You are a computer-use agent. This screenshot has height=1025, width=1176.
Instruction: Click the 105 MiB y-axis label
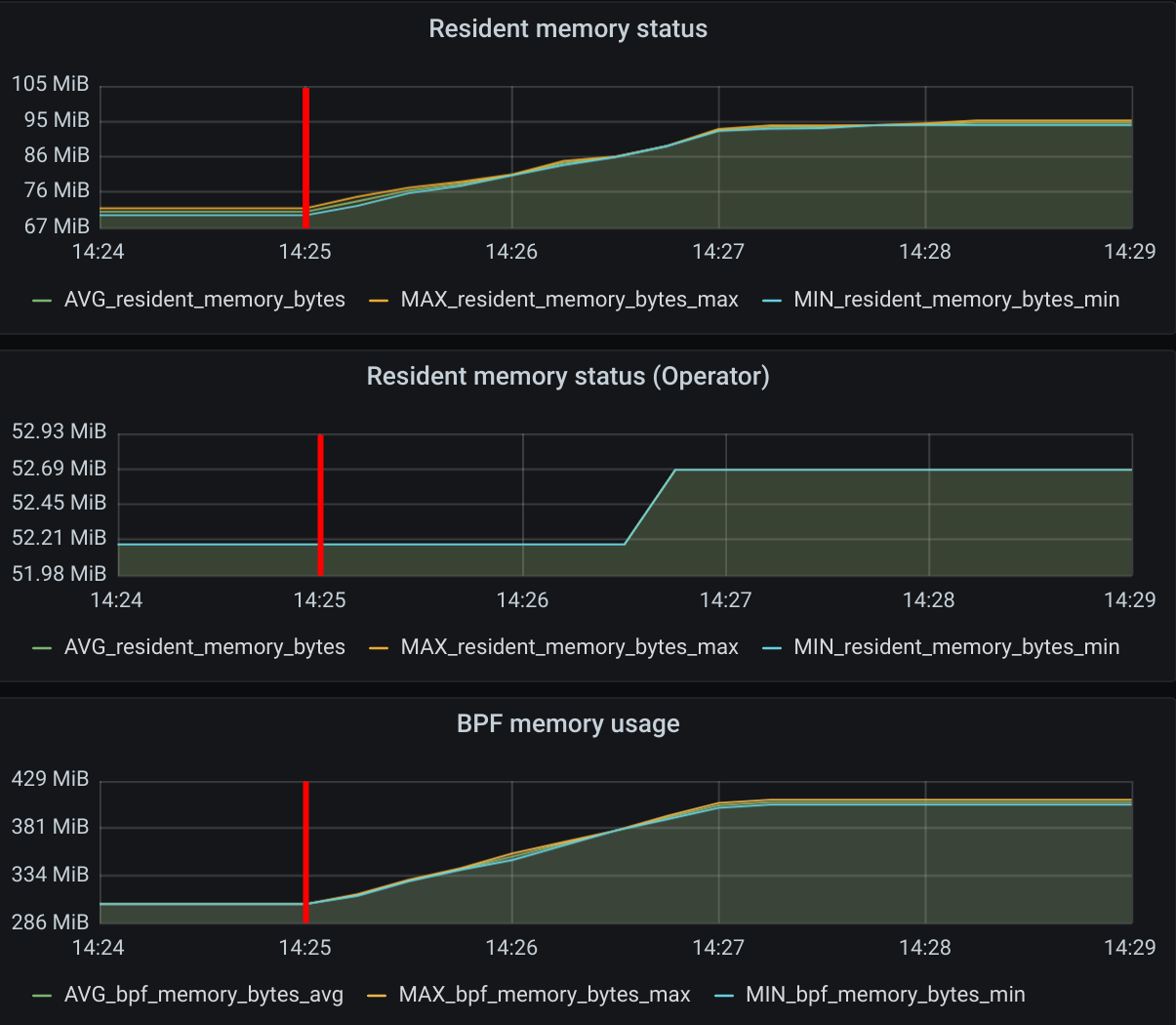click(50, 84)
